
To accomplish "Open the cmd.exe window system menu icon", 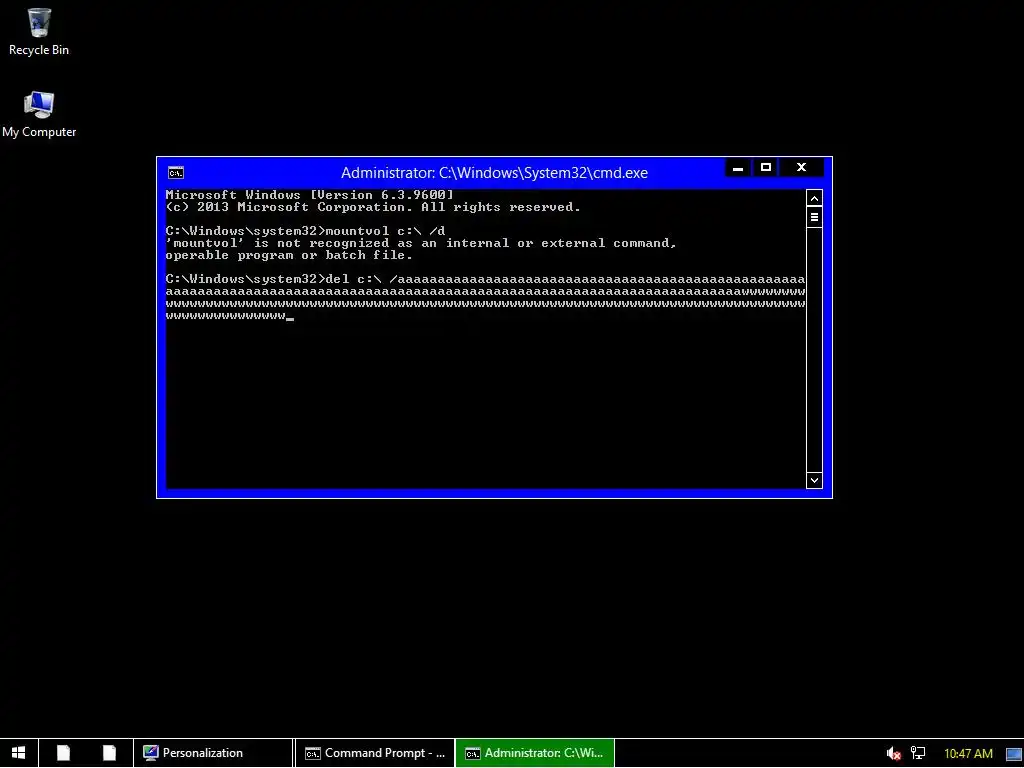I will pos(176,173).
